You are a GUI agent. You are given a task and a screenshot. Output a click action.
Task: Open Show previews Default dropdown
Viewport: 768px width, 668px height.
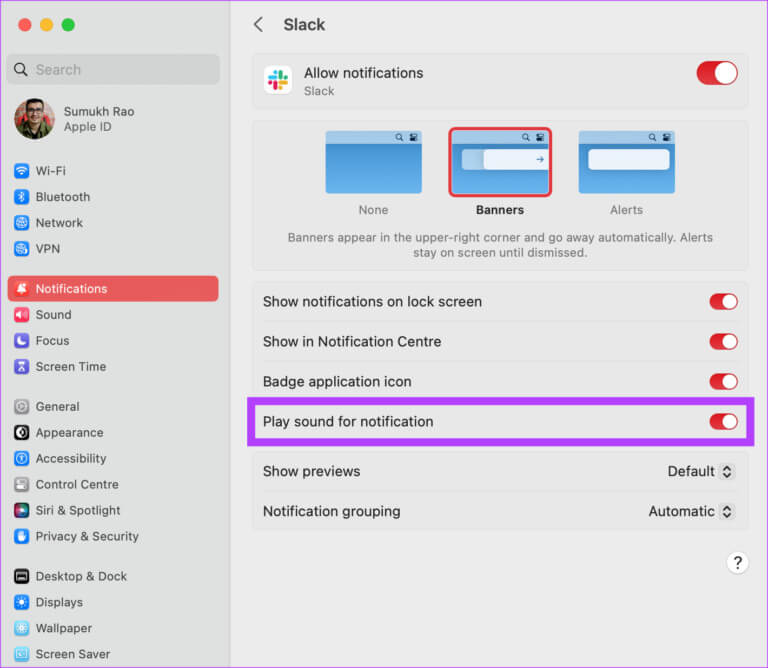point(700,472)
